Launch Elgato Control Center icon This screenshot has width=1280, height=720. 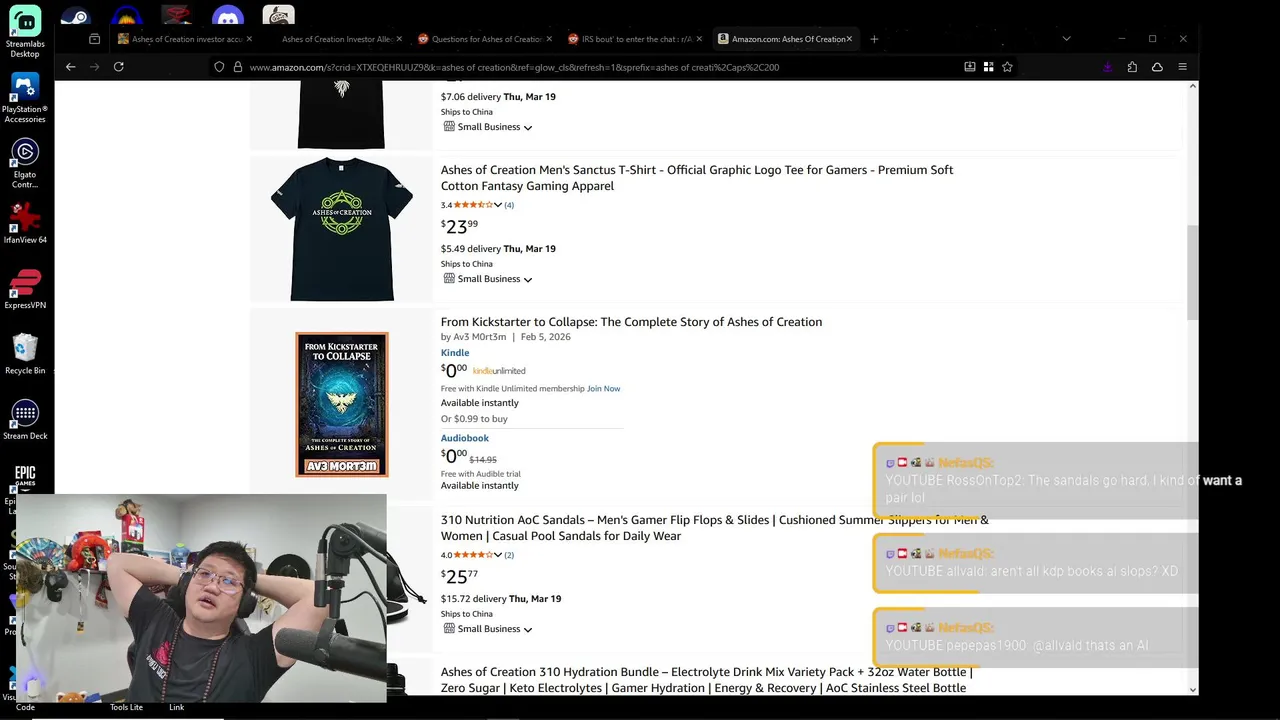pyautogui.click(x=25, y=163)
